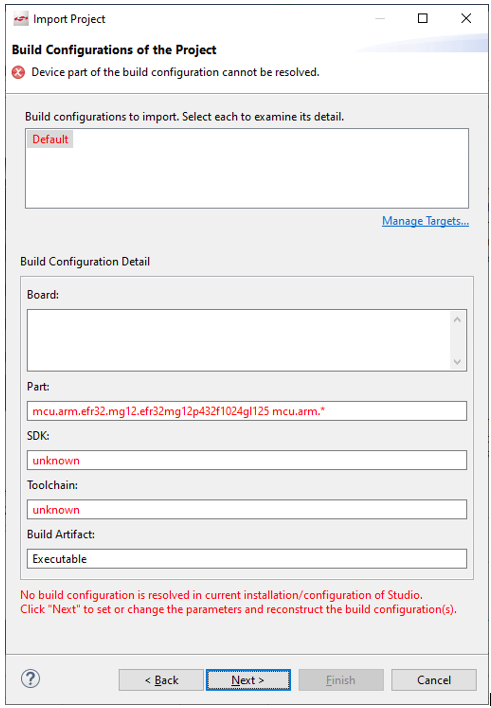This screenshot has height=708, width=491.
Task: Click inside the Board list box
Action: pyautogui.click(x=238, y=340)
